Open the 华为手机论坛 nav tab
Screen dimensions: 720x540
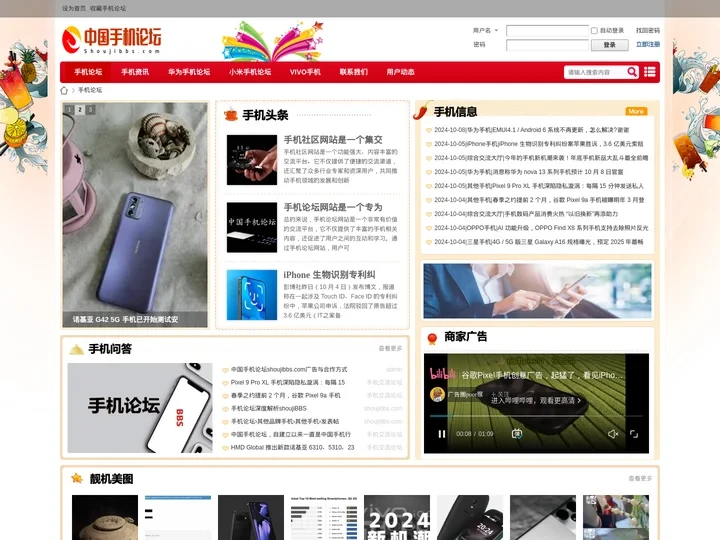pyautogui.click(x=189, y=72)
